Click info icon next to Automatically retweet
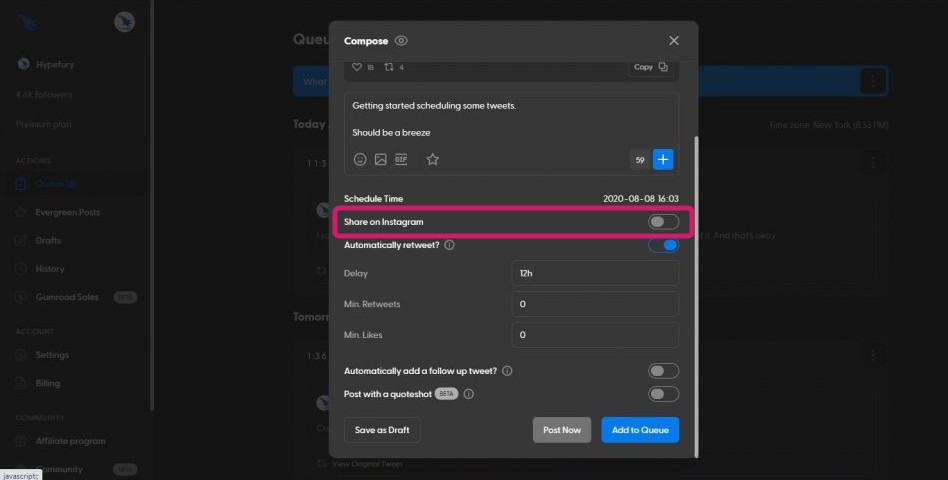The image size is (948, 480). 449,245
